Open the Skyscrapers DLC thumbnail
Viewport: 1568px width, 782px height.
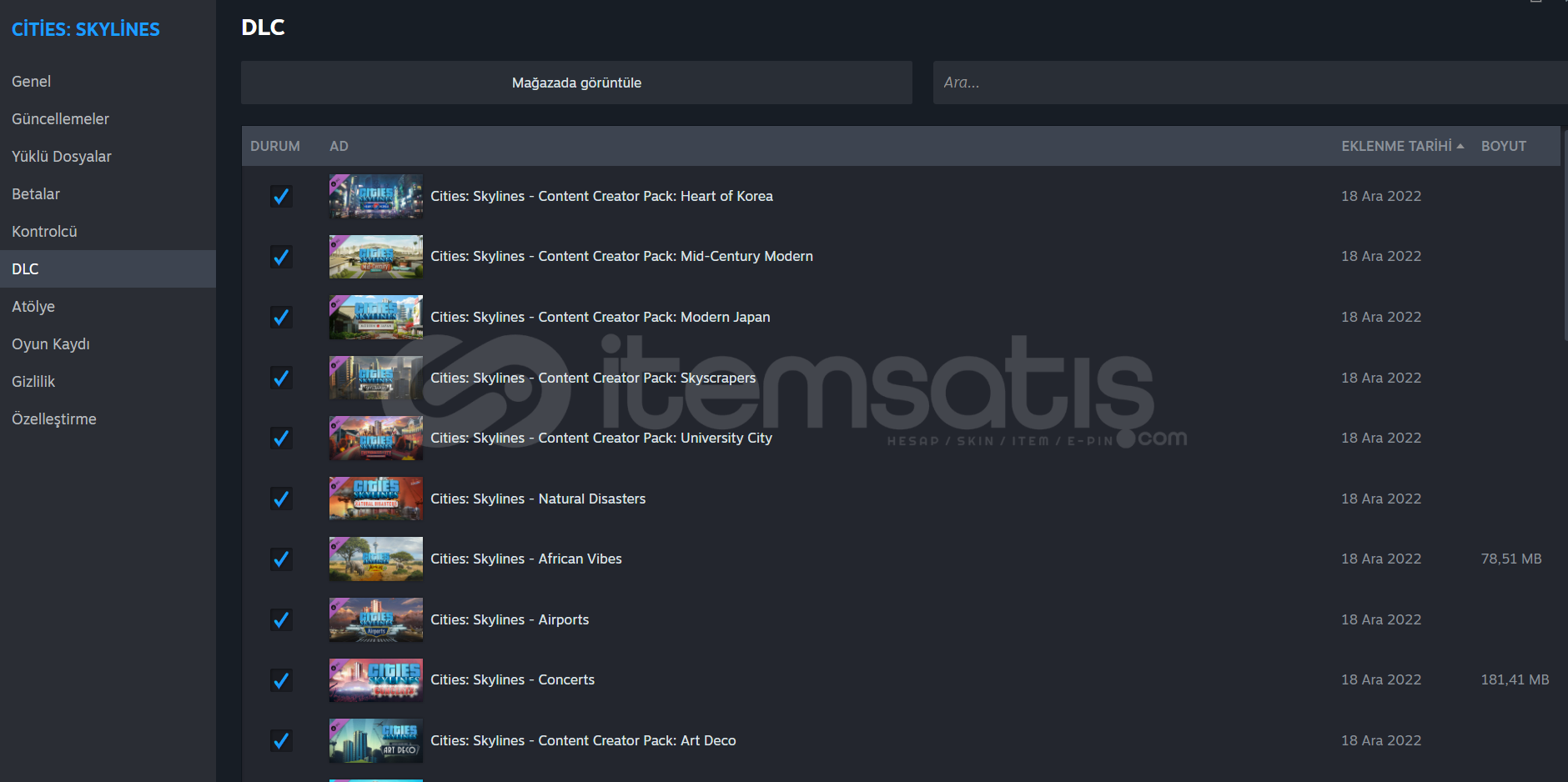click(x=376, y=378)
